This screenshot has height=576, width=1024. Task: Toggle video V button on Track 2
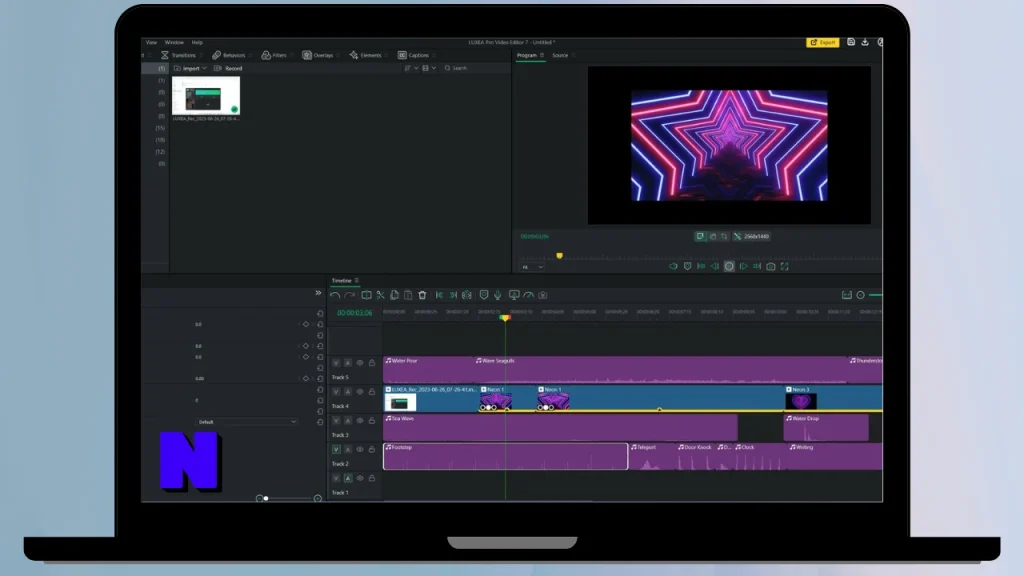336,449
